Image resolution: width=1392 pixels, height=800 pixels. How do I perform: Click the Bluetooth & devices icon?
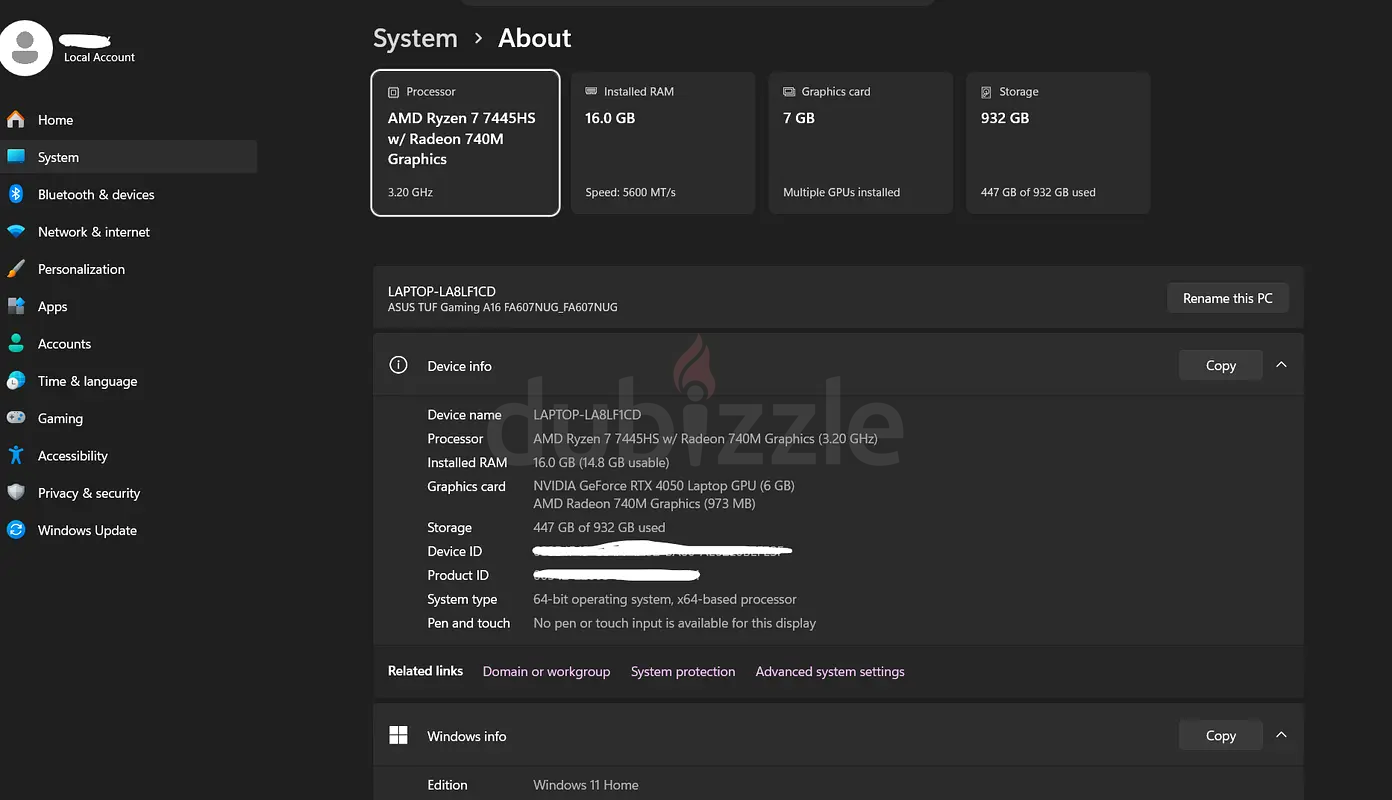[x=16, y=194]
